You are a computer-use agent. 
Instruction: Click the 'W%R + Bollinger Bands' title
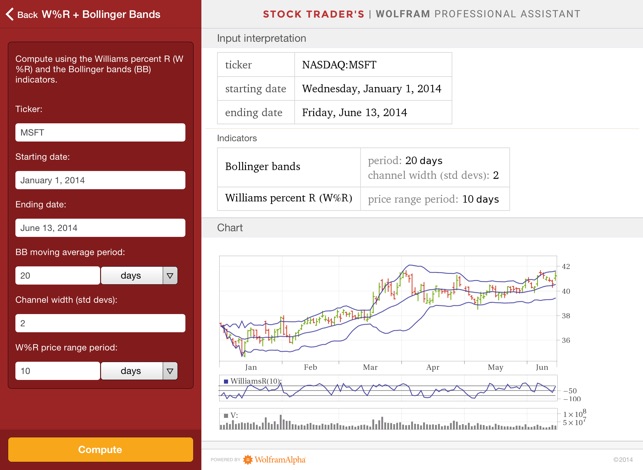tap(101, 14)
